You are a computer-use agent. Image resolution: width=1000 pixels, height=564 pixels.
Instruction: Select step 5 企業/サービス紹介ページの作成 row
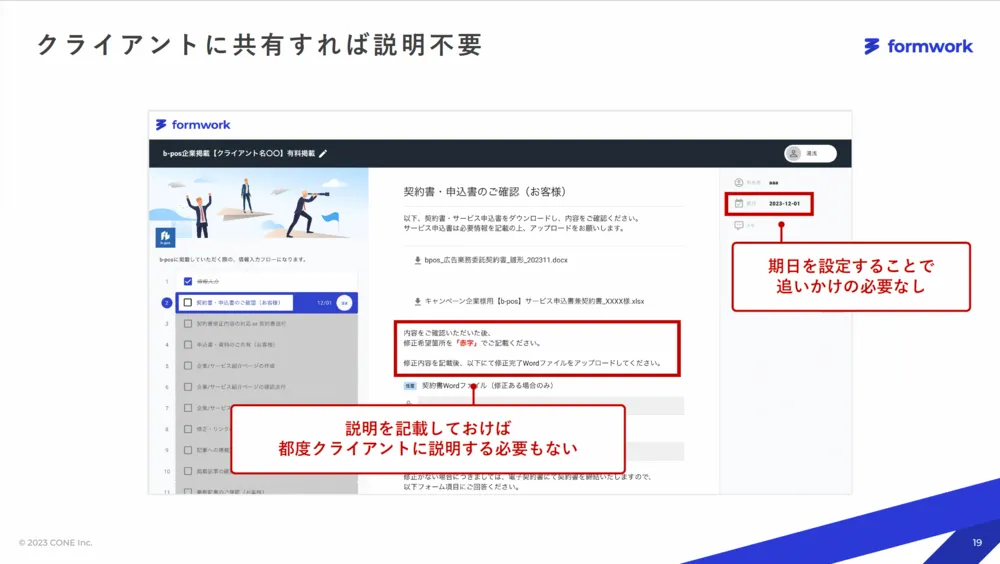point(267,366)
